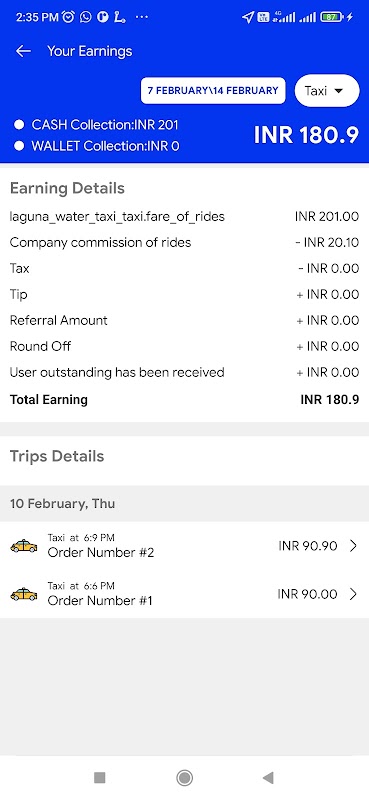Select the taxi icon for Order Number #1
Viewport: 369px width, 800px height.
[23, 594]
